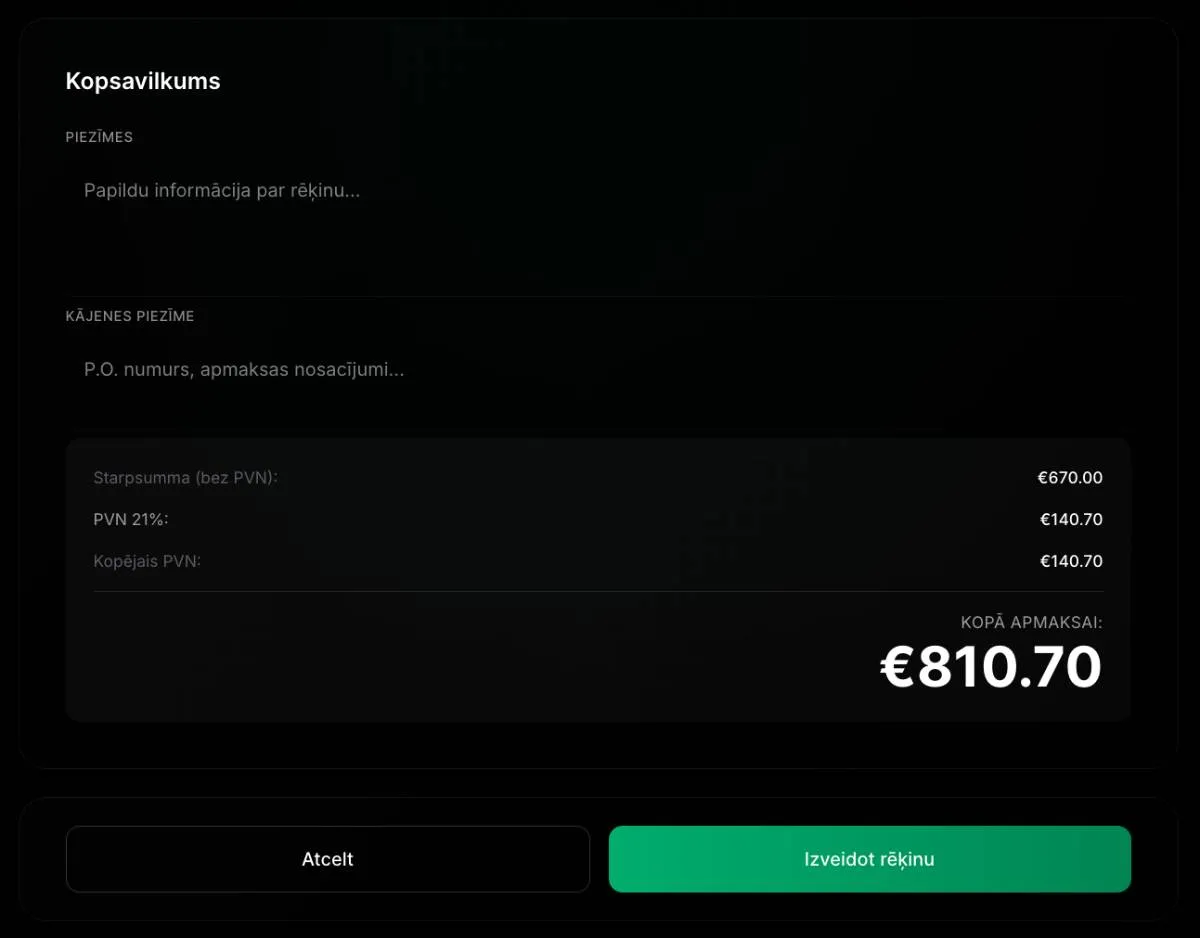The width and height of the screenshot is (1200, 938).
Task: Click the €810.70 grand total
Action: [990, 667]
